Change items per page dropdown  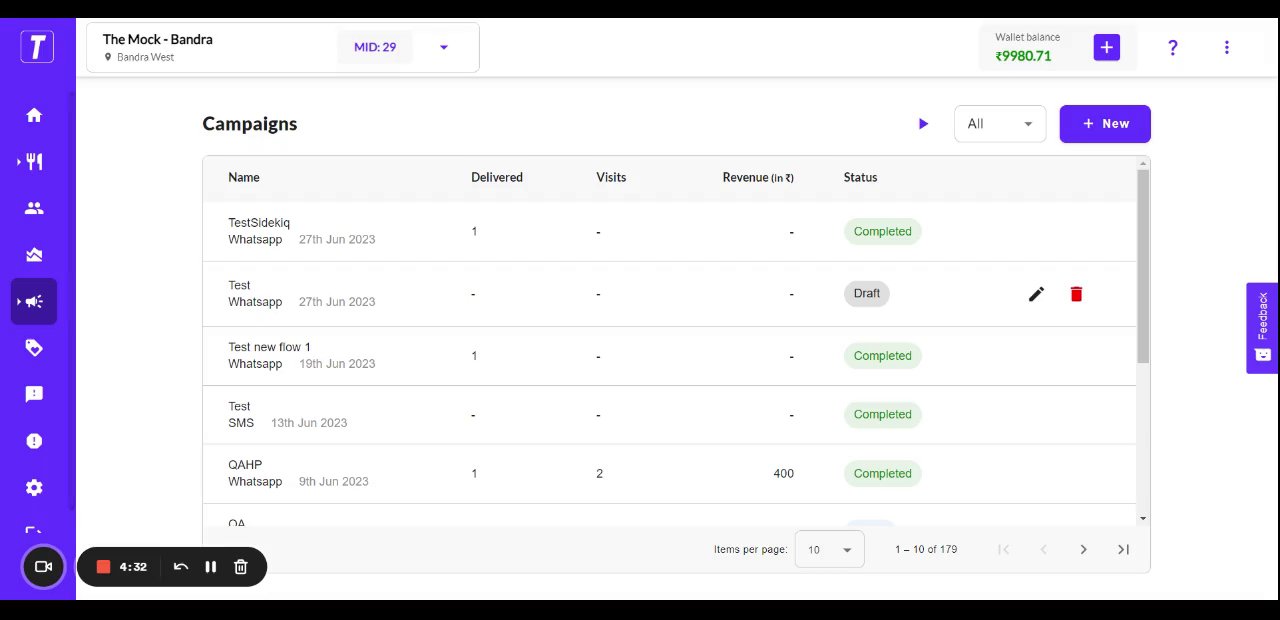[x=829, y=550]
